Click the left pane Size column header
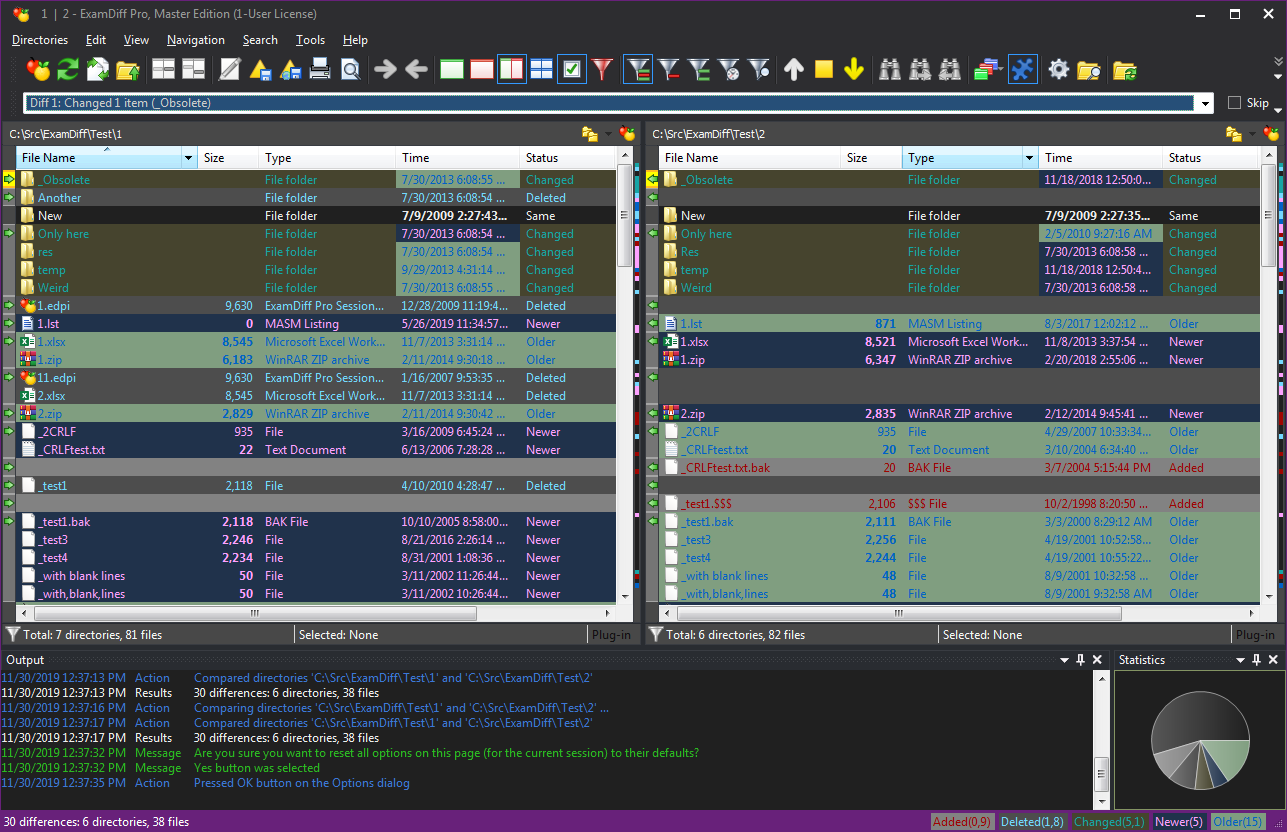1287x832 pixels. [228, 158]
